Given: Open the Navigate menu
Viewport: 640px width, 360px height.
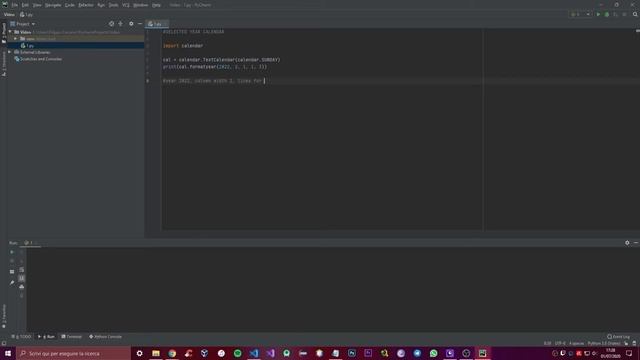Looking at the screenshot, I should (53, 5).
